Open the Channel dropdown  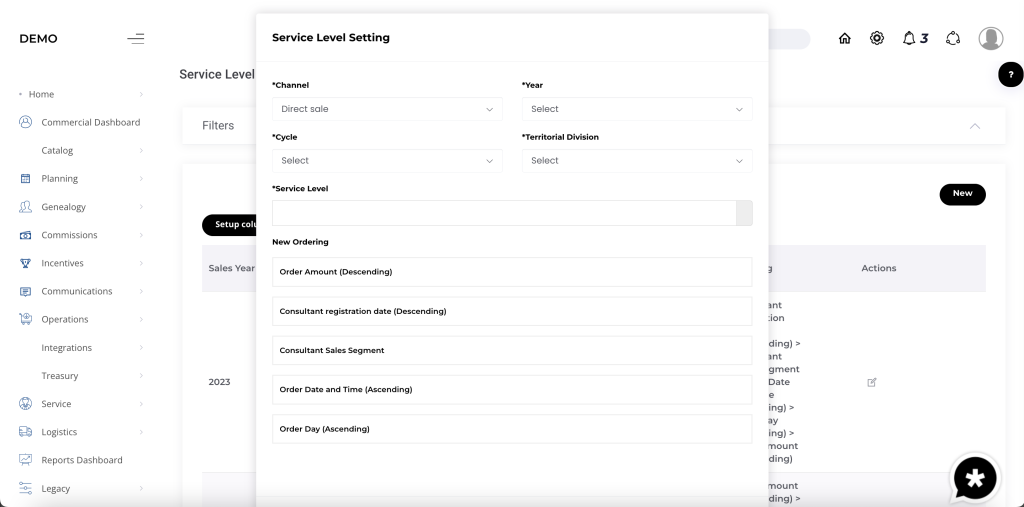coord(387,109)
